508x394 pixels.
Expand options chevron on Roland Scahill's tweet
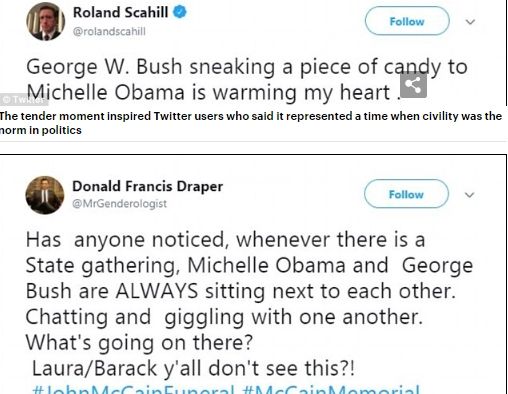470,22
